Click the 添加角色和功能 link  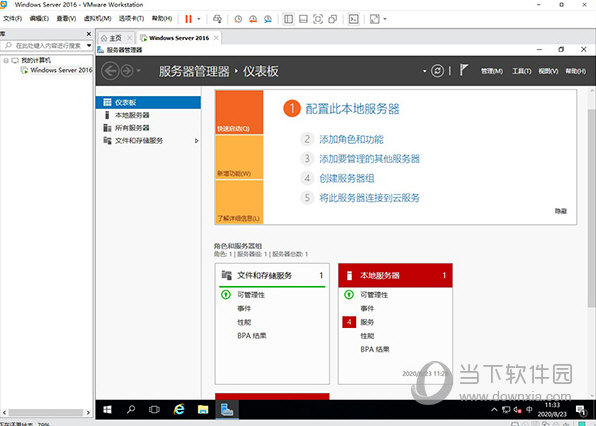click(351, 139)
